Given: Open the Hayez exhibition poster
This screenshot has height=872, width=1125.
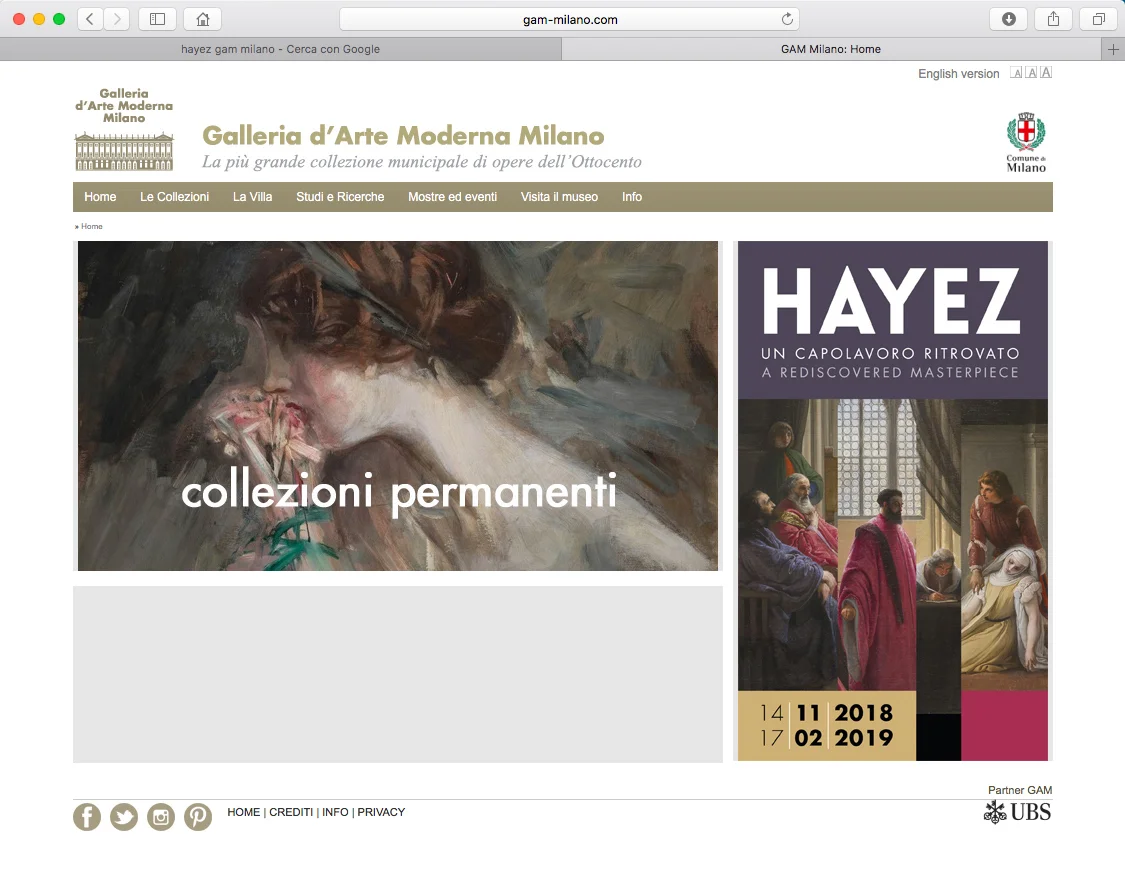Looking at the screenshot, I should click(893, 501).
